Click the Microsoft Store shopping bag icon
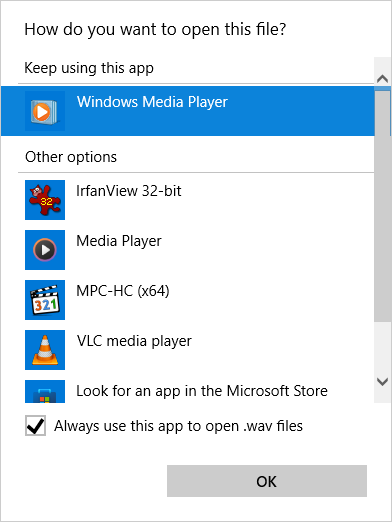The image size is (392, 522). [45, 391]
